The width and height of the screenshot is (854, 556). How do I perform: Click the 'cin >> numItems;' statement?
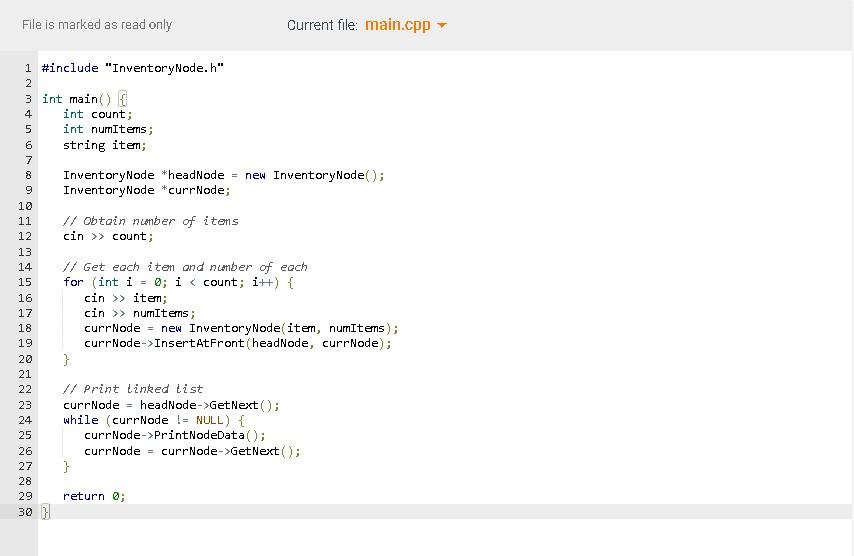pyautogui.click(x=139, y=313)
